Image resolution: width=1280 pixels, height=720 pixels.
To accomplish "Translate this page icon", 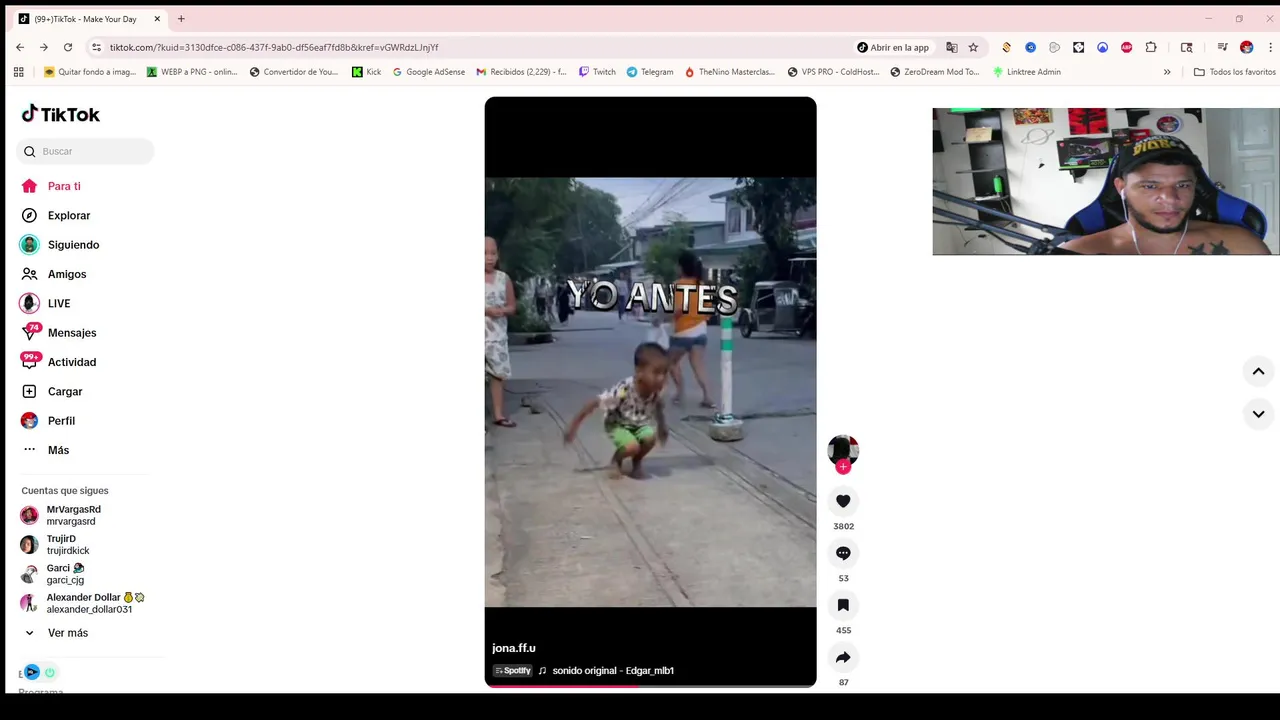I will tap(952, 47).
